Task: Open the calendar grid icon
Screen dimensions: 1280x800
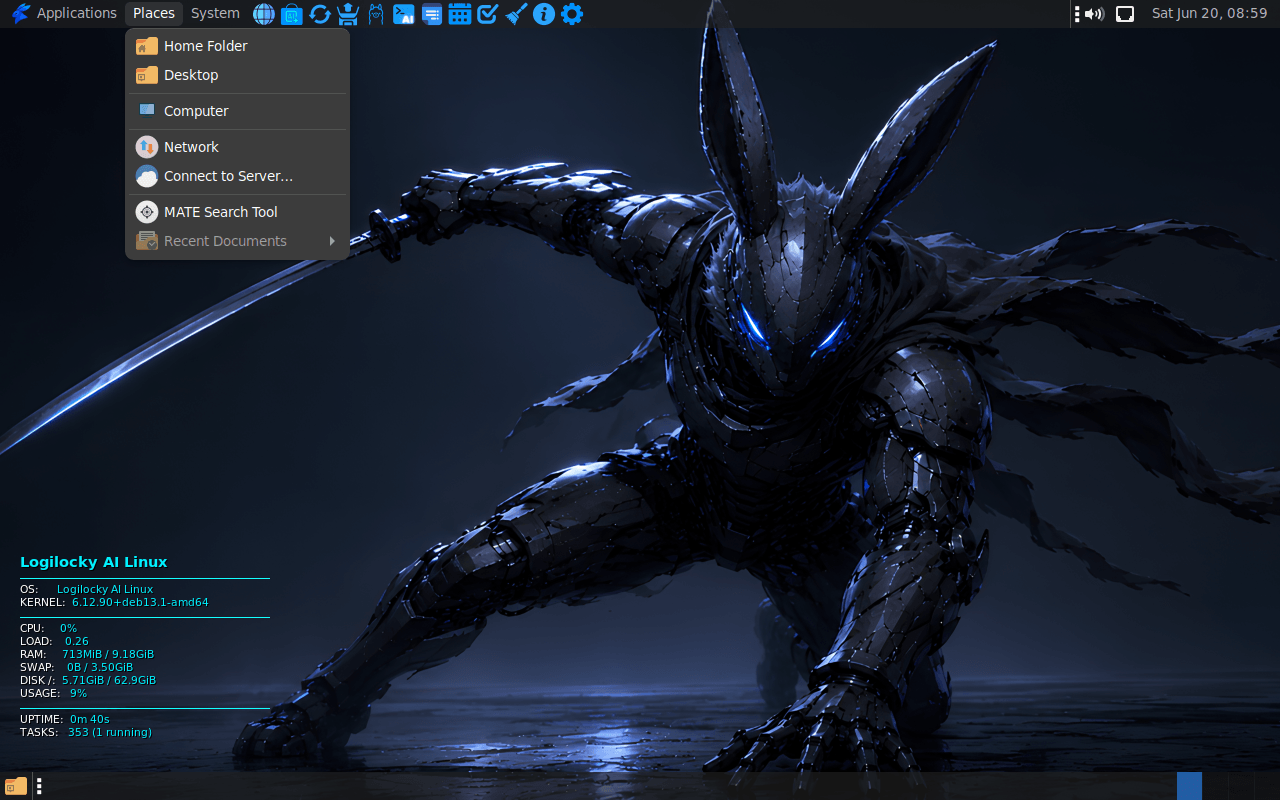Action: click(x=460, y=14)
